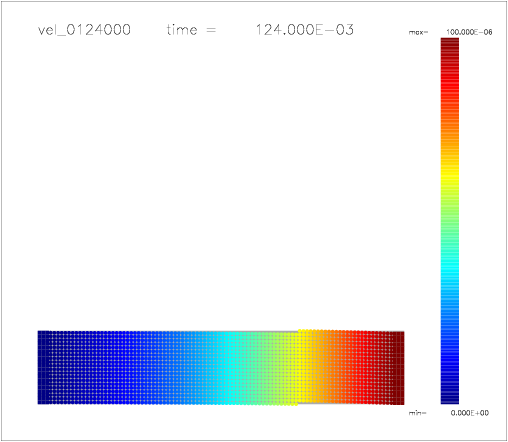The image size is (508, 442).
Task: Click cyan region of velocity mesh
Action: pos(228,368)
